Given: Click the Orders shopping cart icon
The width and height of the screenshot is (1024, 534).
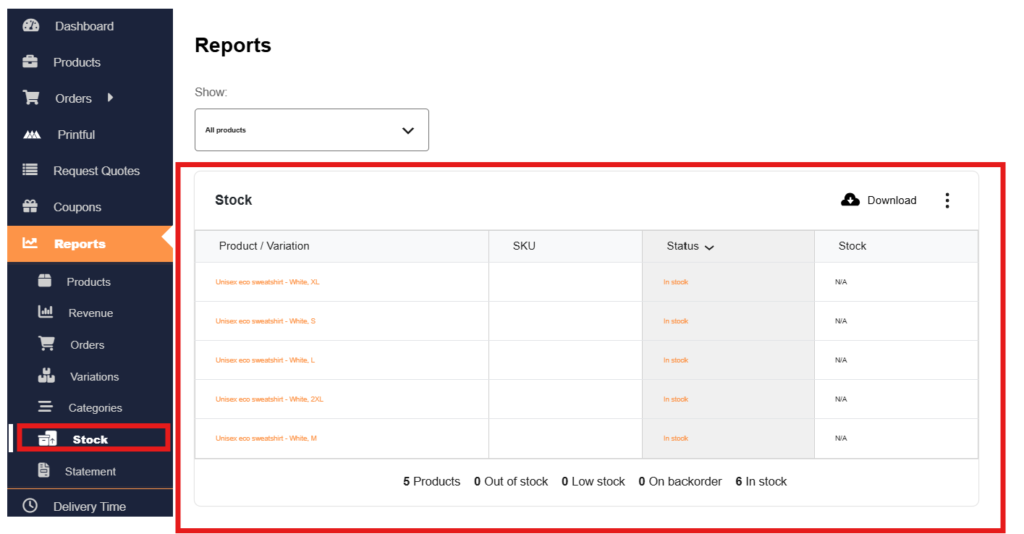Looking at the screenshot, I should point(31,98).
